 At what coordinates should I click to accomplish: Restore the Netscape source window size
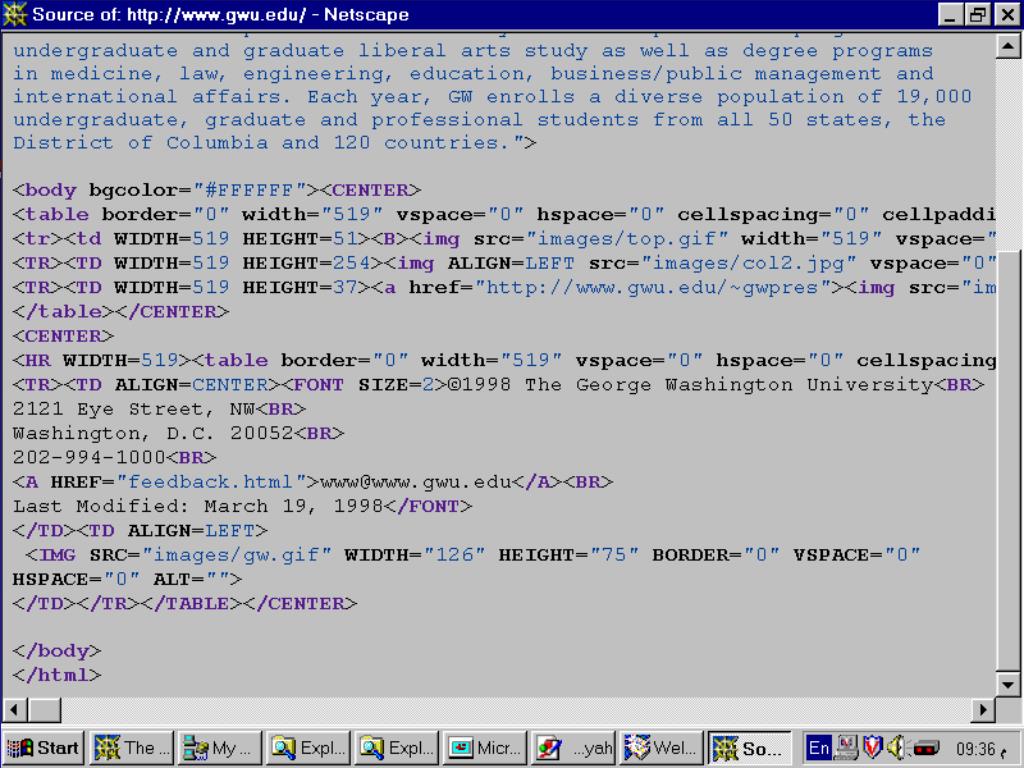pyautogui.click(x=978, y=14)
